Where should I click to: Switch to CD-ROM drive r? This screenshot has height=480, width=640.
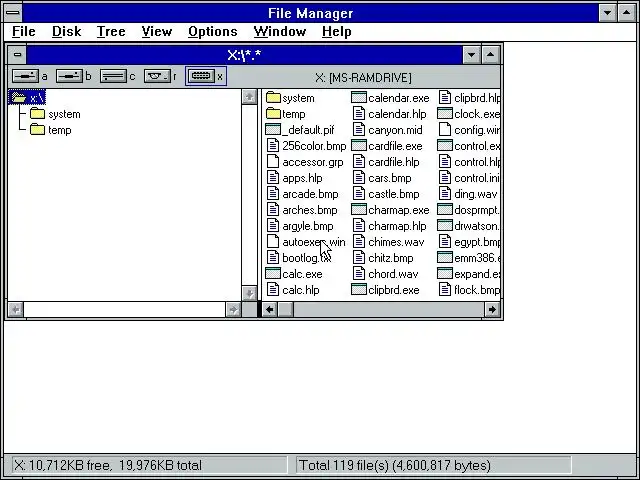tap(157, 76)
